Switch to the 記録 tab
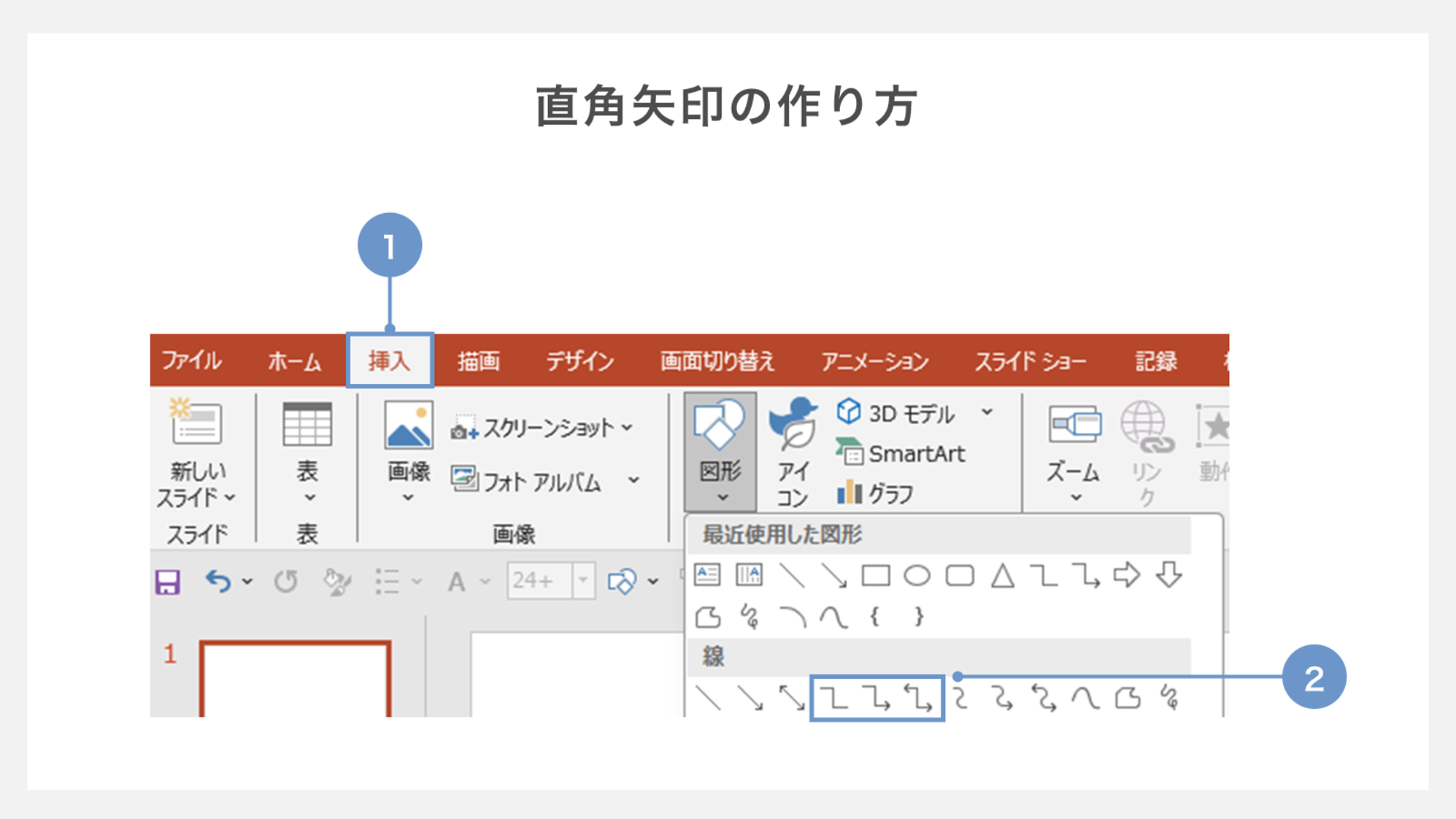The height and width of the screenshot is (819, 1456). pyautogui.click(x=1156, y=361)
